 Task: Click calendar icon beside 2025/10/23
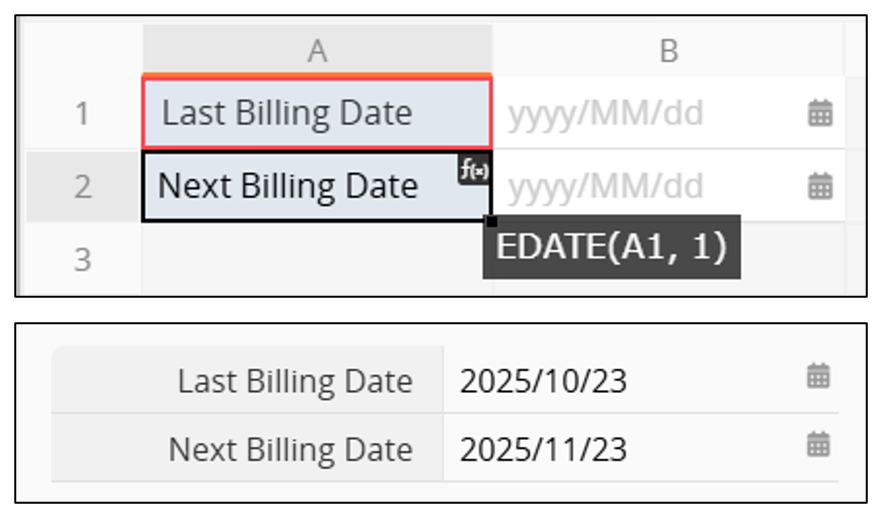(818, 376)
